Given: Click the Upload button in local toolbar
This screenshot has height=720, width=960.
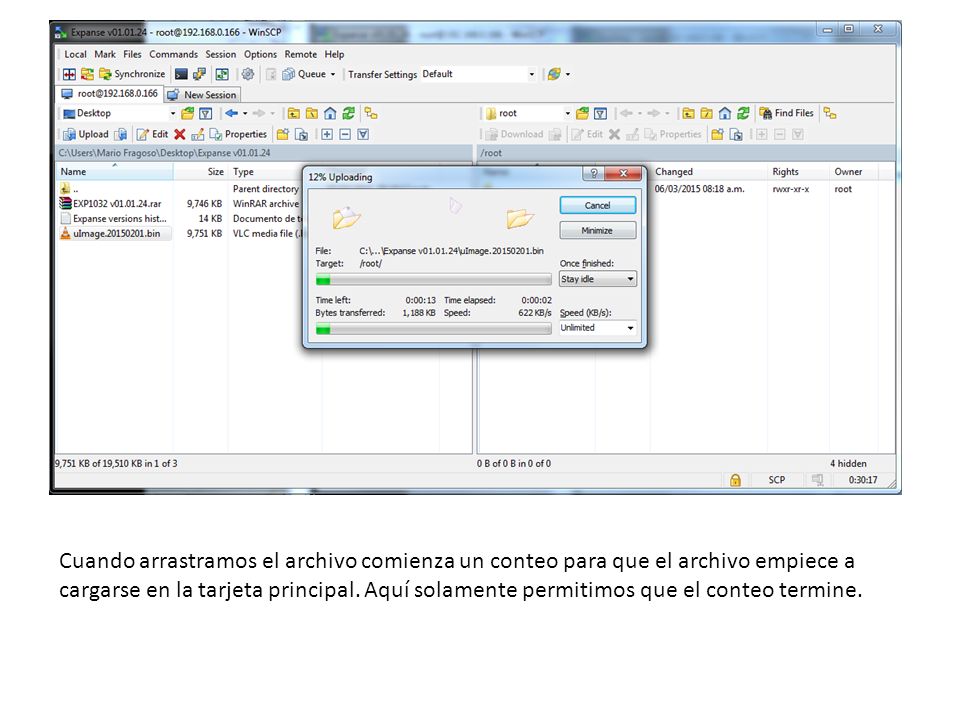Looking at the screenshot, I should tap(86, 134).
